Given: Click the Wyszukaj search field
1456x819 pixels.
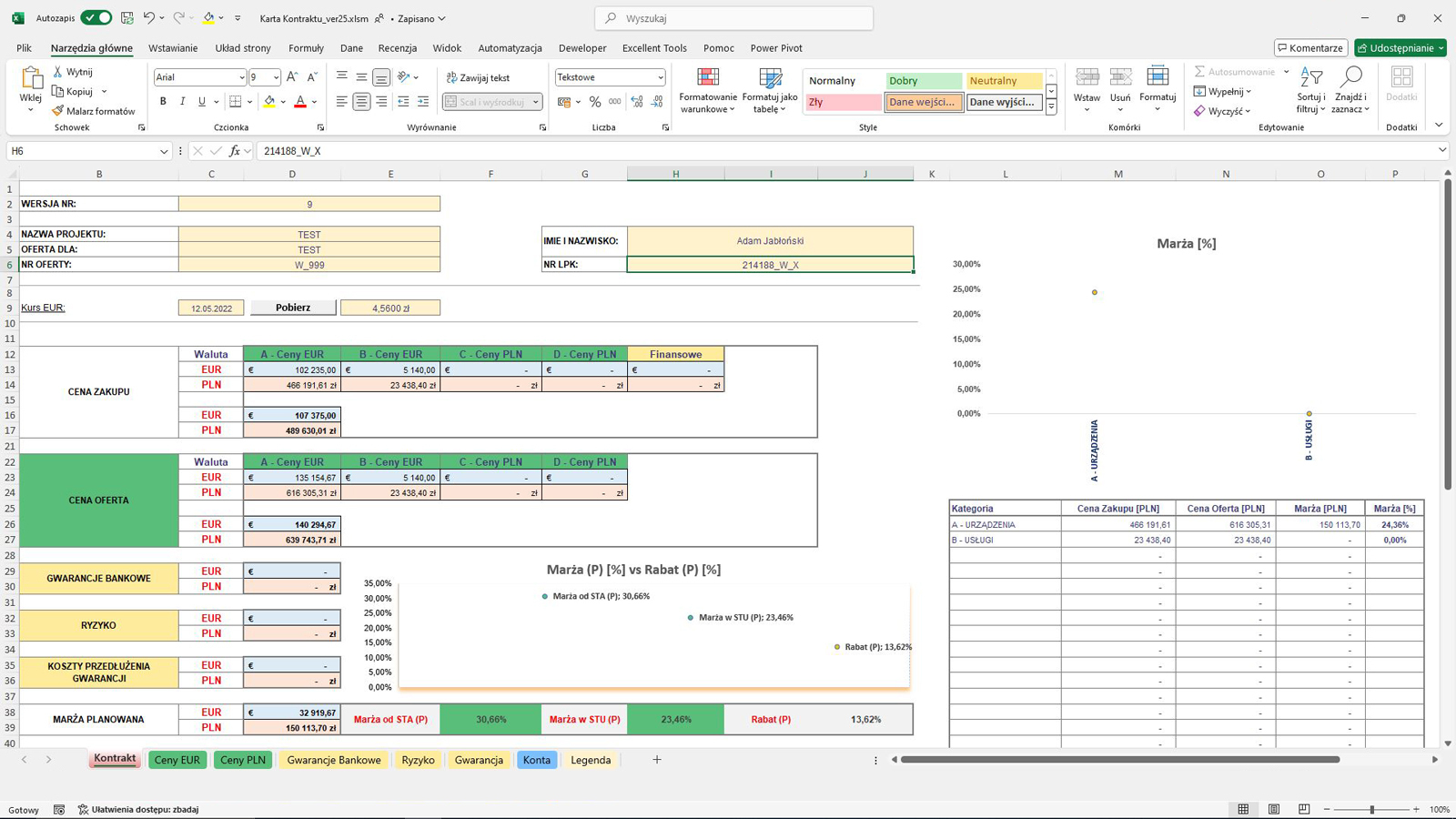Looking at the screenshot, I should point(735,18).
